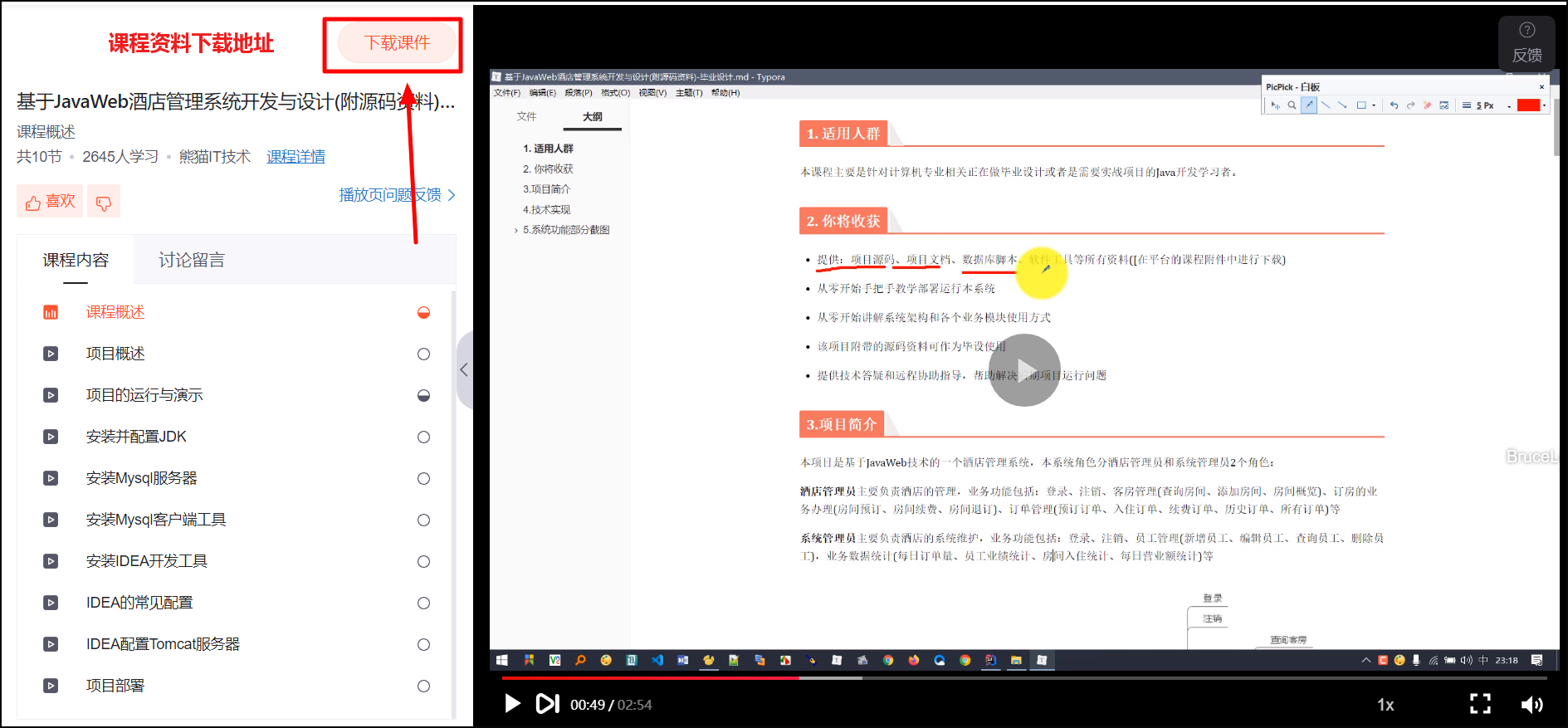Image resolution: width=1568 pixels, height=728 pixels.
Task: Enter fullscreen video mode
Action: tap(1480, 704)
